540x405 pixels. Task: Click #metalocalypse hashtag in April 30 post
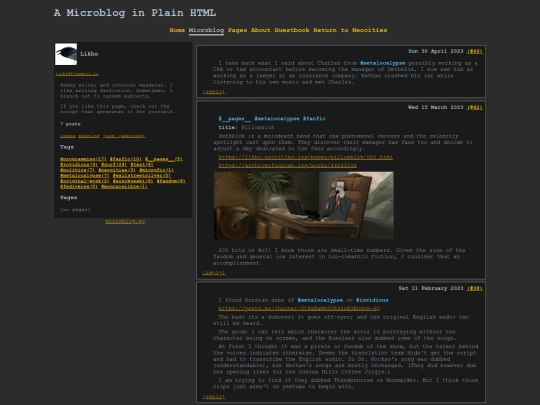[383, 63]
